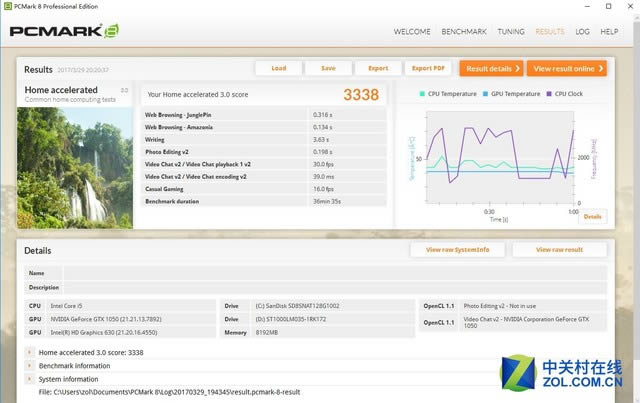Click ST1000LM035 drive D entry
Image resolution: width=640 pixels, height=403 pixels.
click(291, 319)
